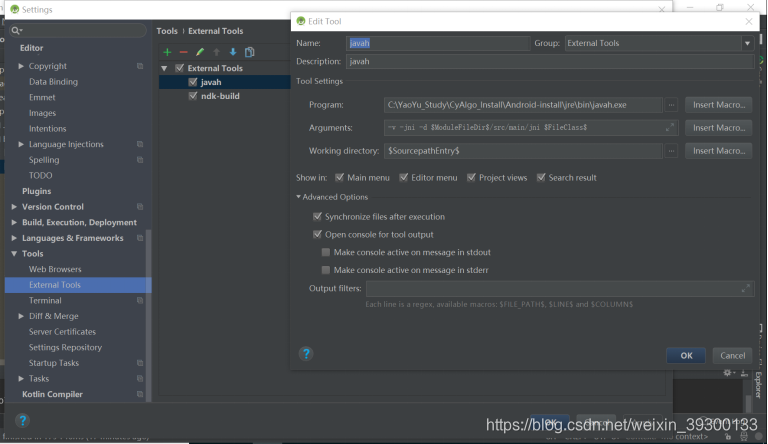Expand the Copyright settings node
This screenshot has height=444, width=768.
click(x=21, y=66)
